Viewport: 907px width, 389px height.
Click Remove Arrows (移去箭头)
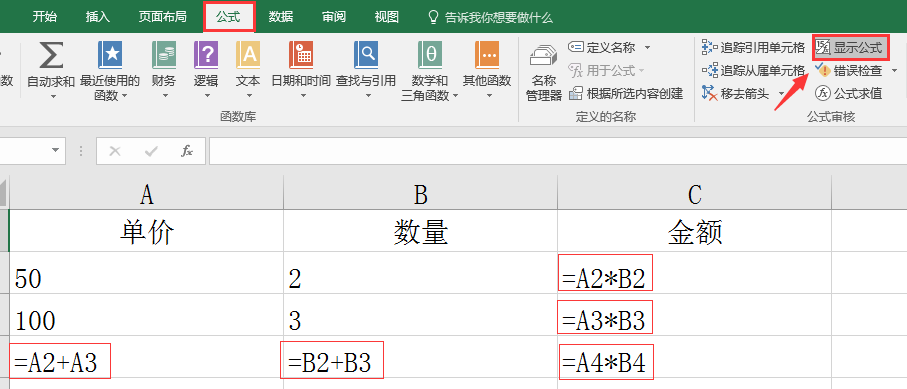[x=735, y=93]
